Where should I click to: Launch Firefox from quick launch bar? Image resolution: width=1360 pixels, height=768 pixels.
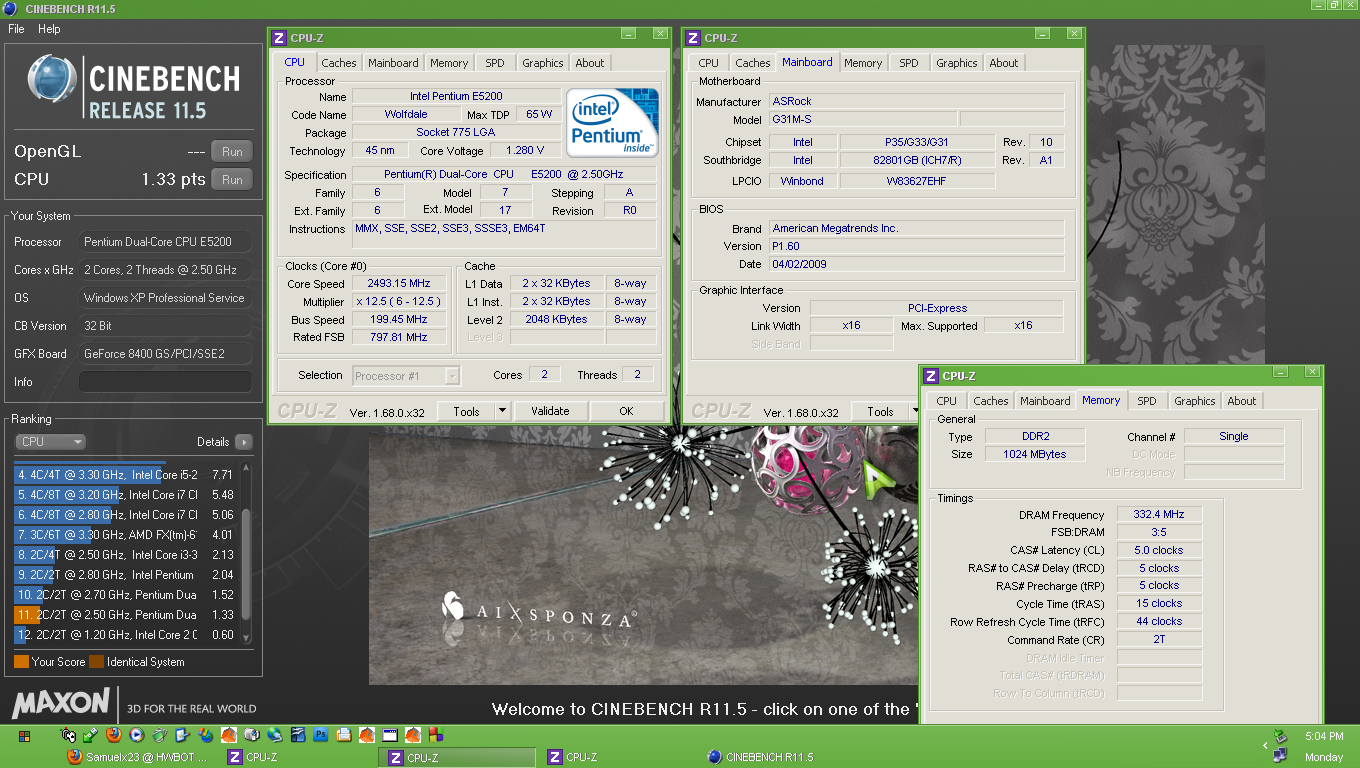(113, 735)
